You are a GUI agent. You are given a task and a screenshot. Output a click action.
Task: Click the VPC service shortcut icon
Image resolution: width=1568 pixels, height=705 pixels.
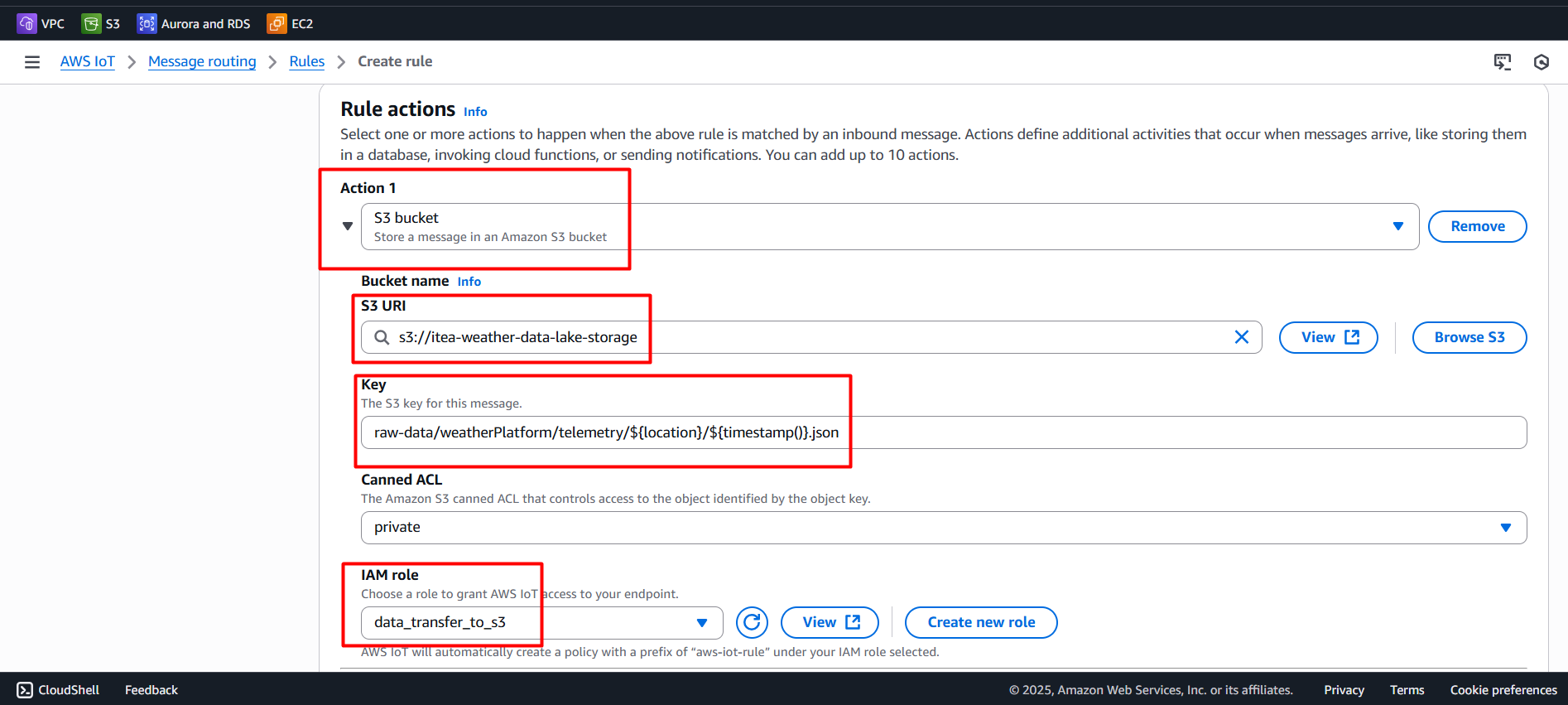coord(26,23)
